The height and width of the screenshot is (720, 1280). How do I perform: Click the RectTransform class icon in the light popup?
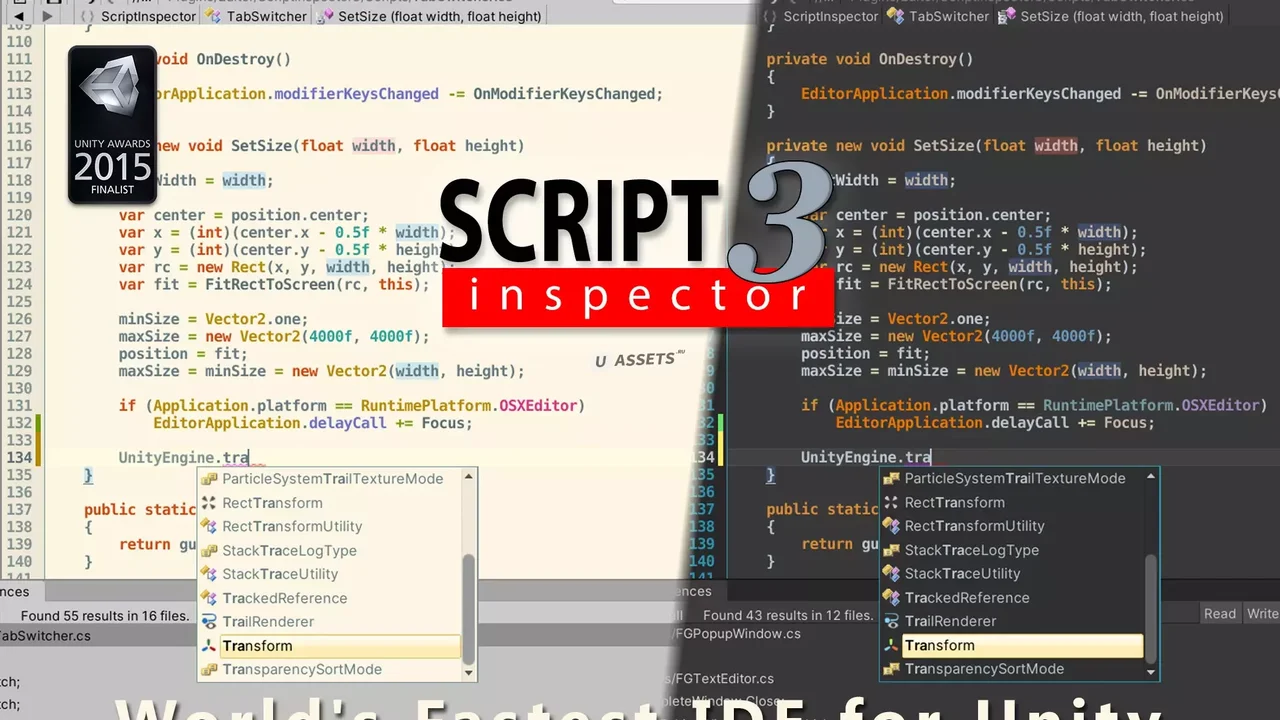209,503
